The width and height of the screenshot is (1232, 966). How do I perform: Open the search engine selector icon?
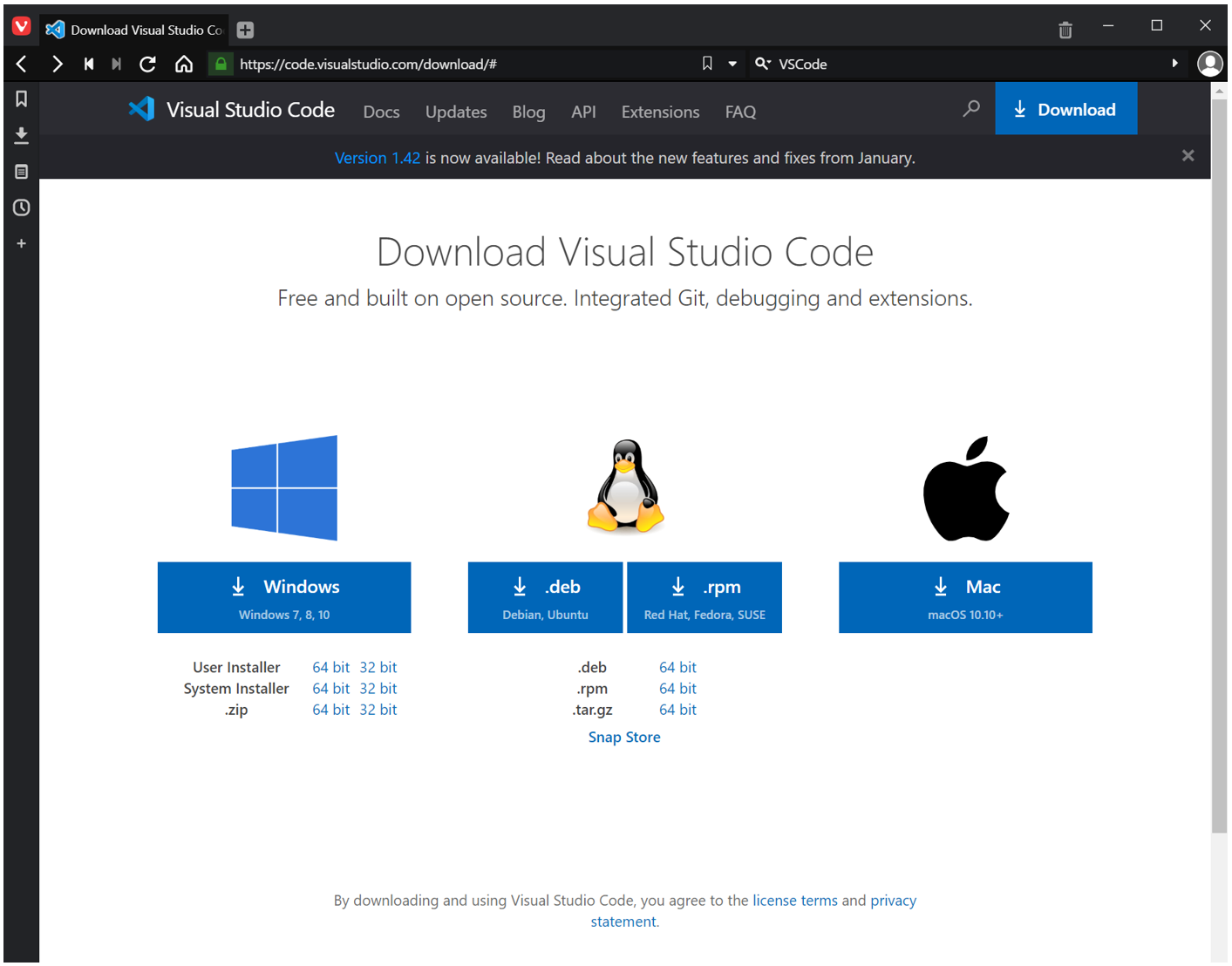point(763,64)
